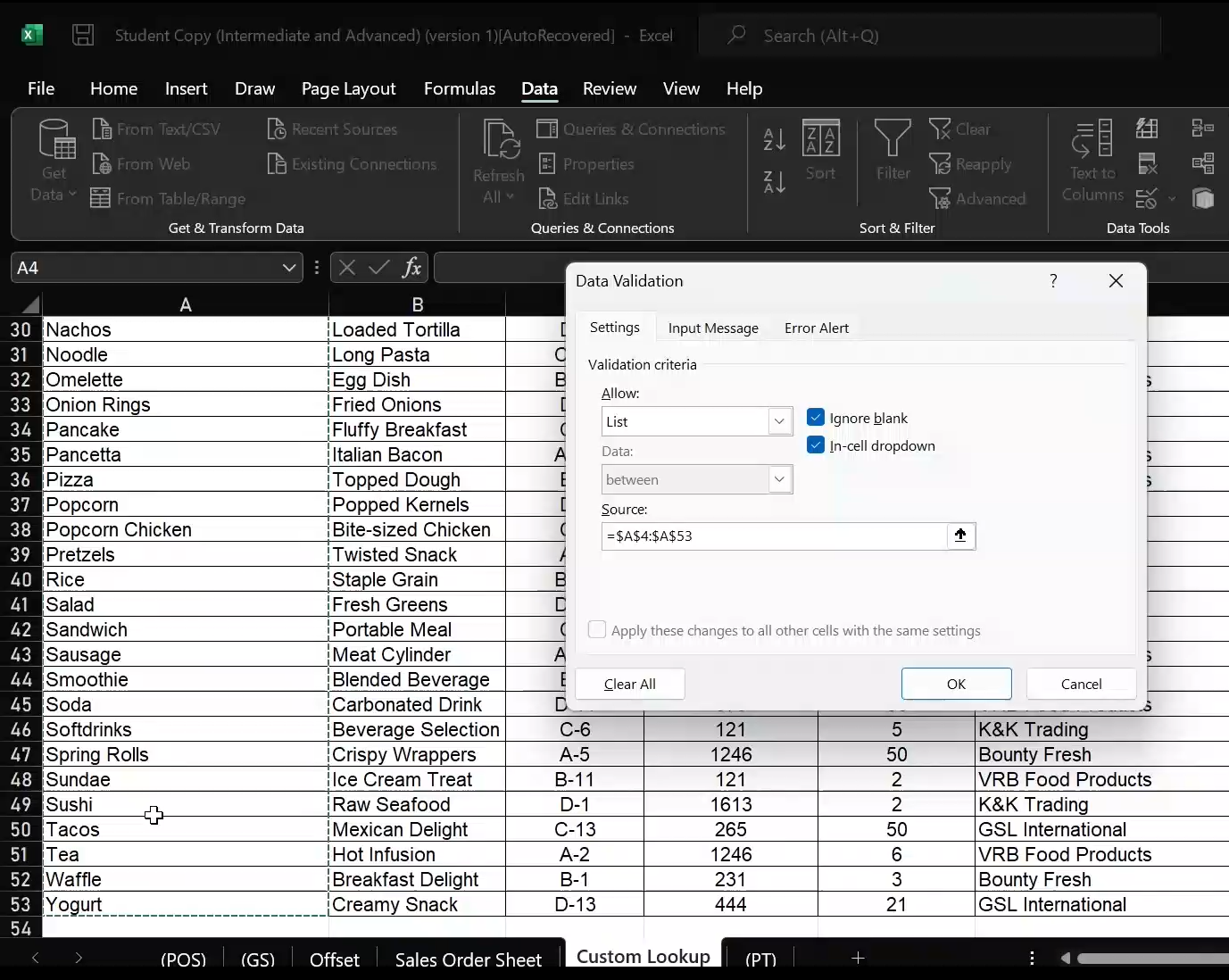Expand the Name Box dropdown arrow
This screenshot has height=980, width=1229.
click(288, 268)
